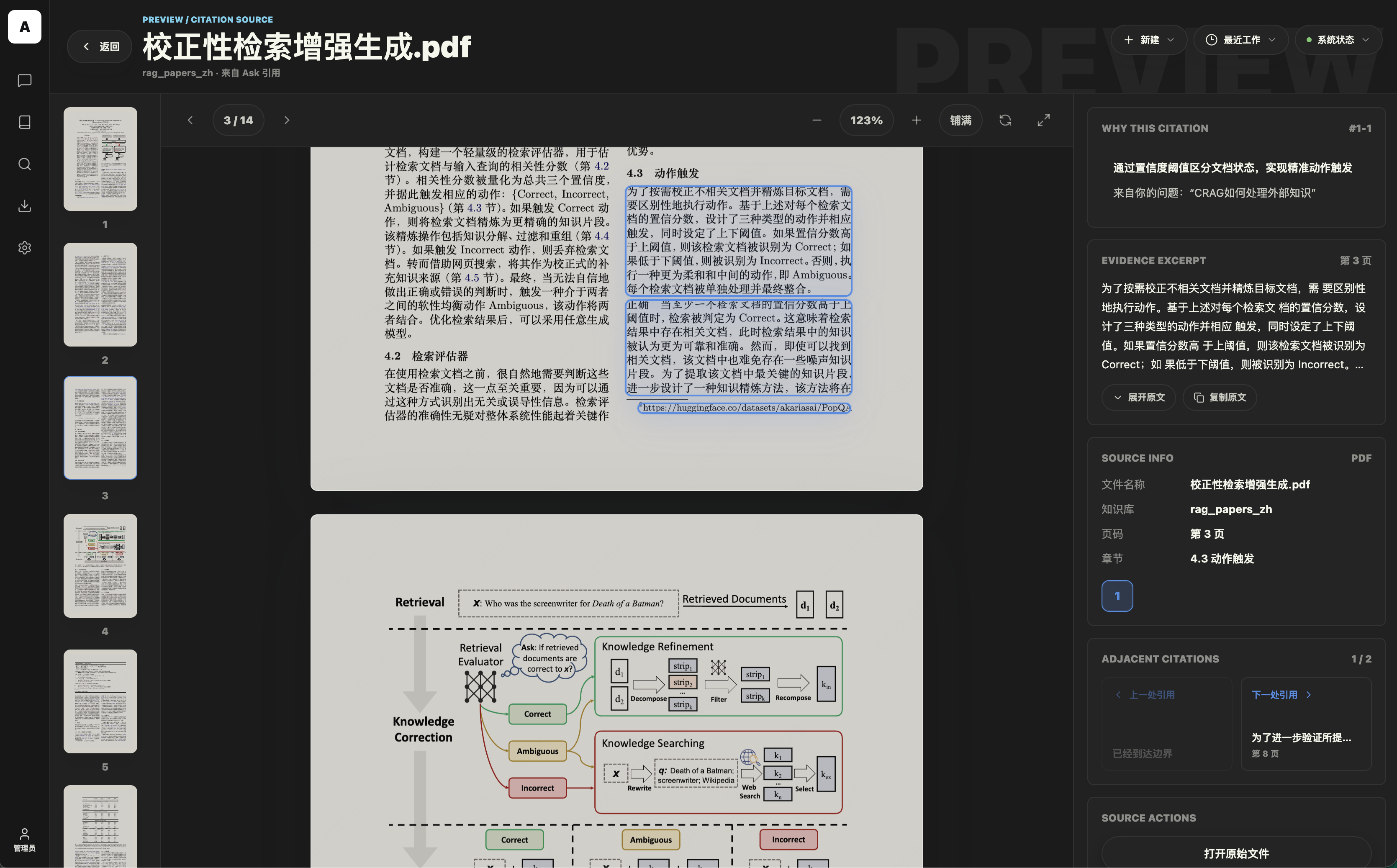
Task: Enter fullscreen with the expand icon
Action: point(1043,120)
